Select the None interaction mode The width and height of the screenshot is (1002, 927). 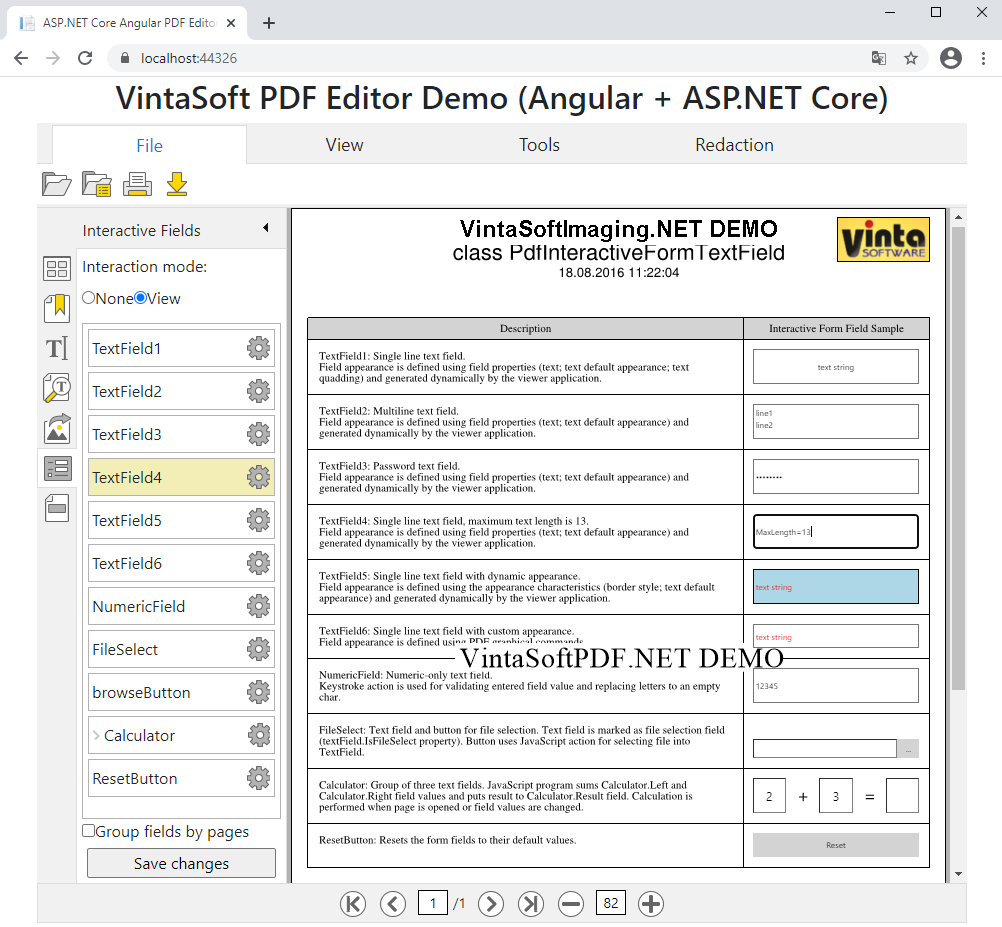[89, 298]
